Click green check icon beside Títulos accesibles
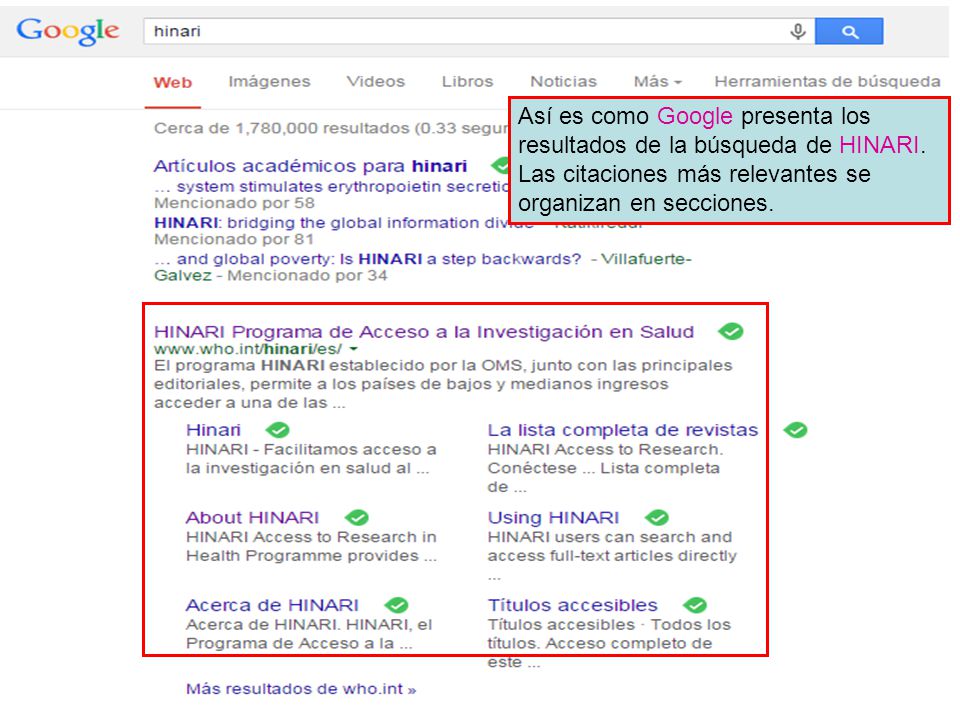This screenshot has height=720, width=960. pyautogui.click(x=695, y=606)
